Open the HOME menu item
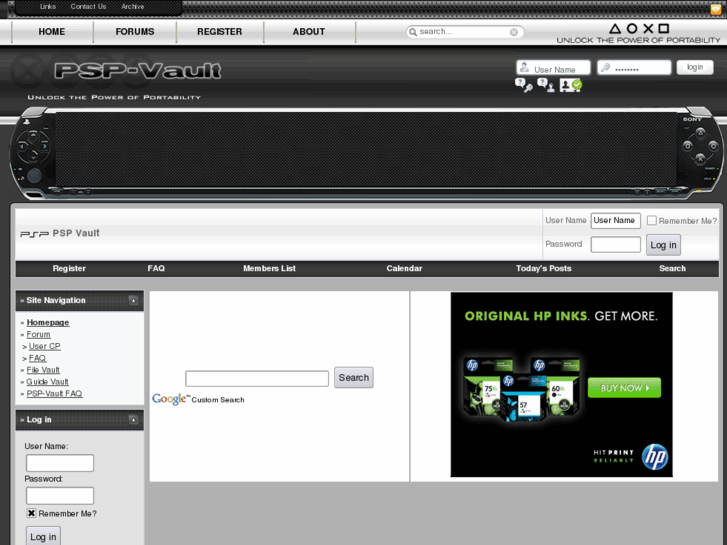Screen dimensions: 727x545 (52, 32)
